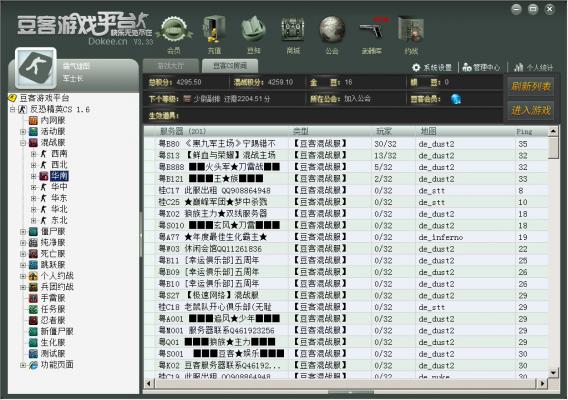Switch to the 游戏大厅 tab
This screenshot has height=400, width=568.
click(171, 66)
